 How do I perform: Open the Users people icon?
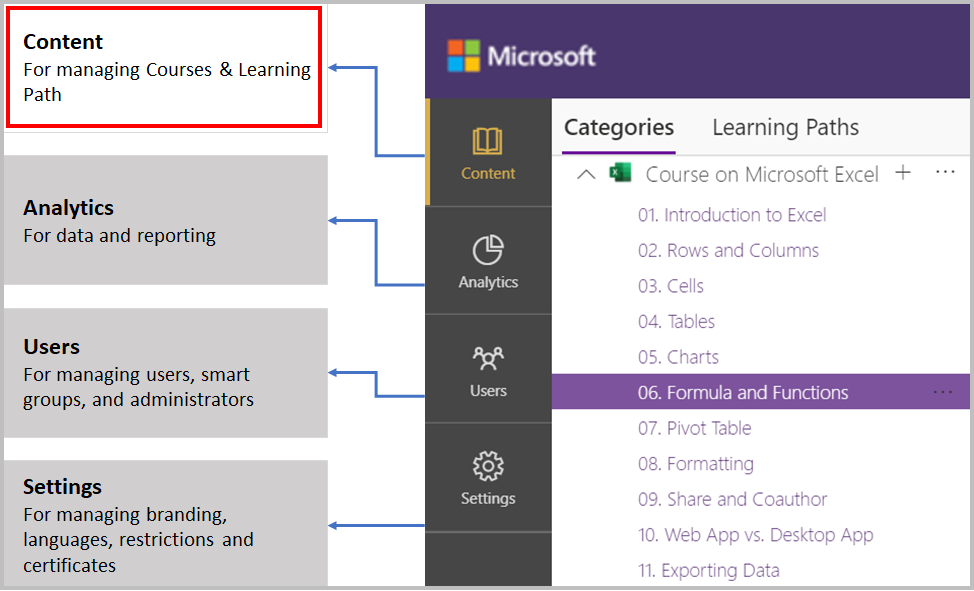tap(488, 359)
